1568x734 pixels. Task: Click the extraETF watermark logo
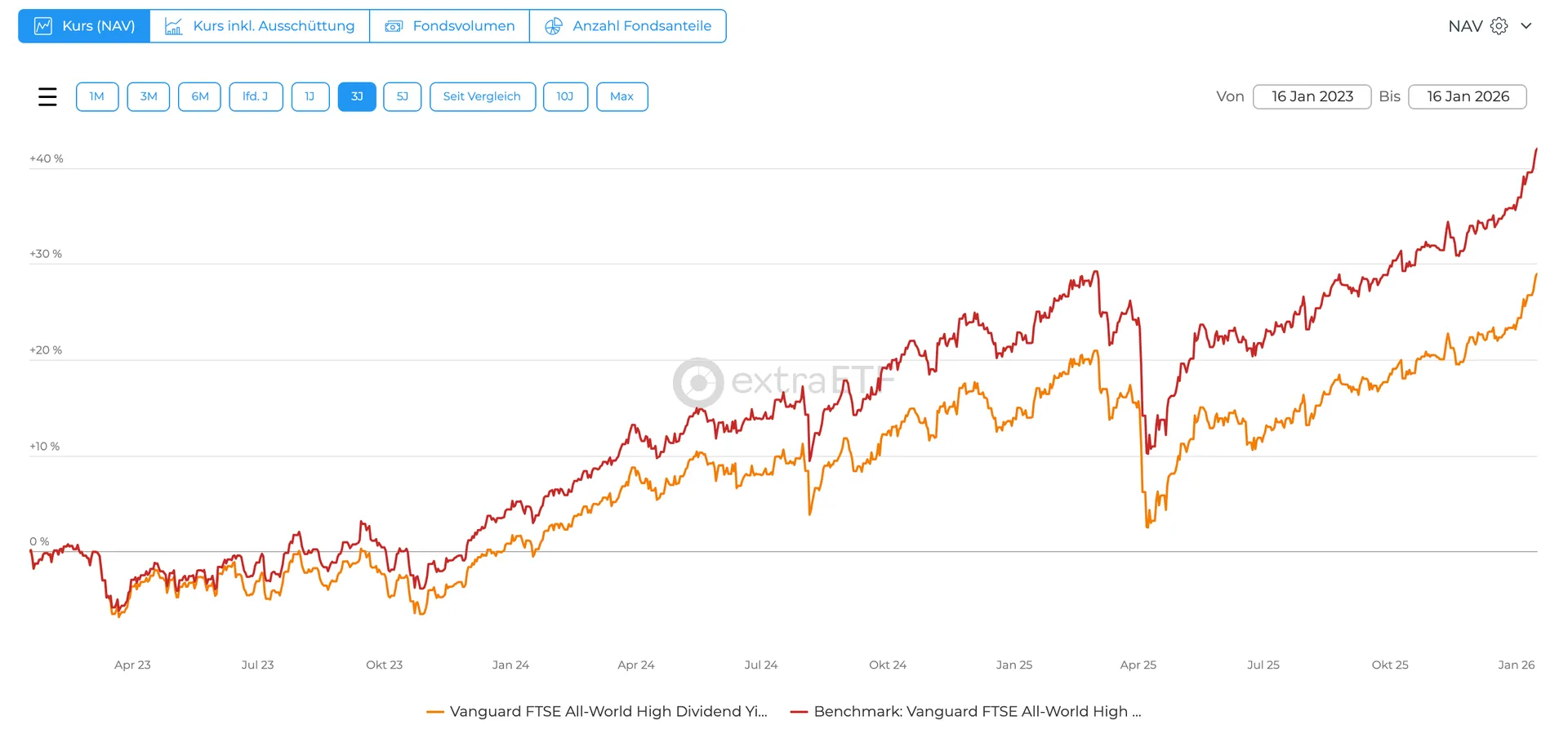(698, 382)
